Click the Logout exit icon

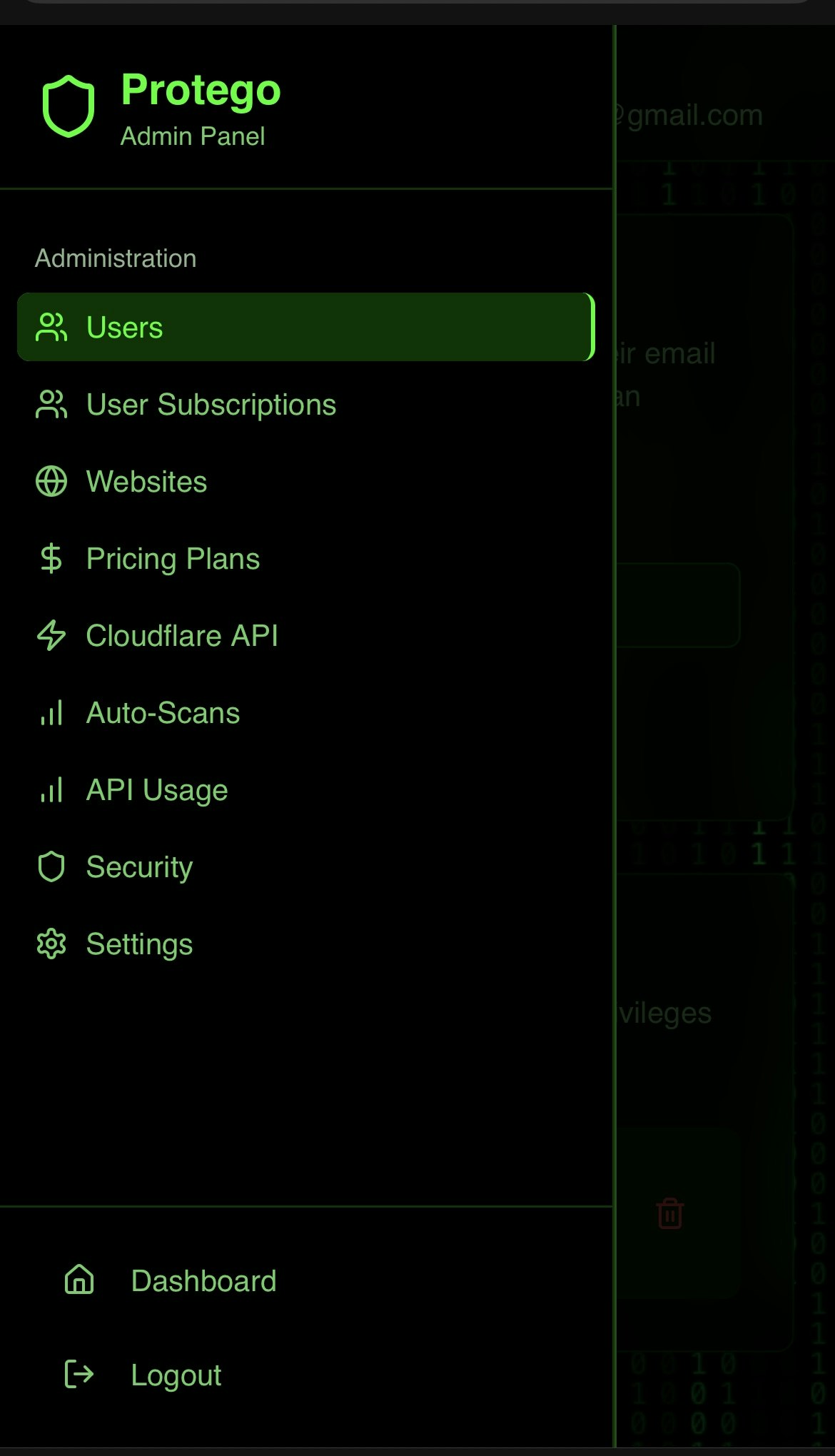coord(79,1375)
